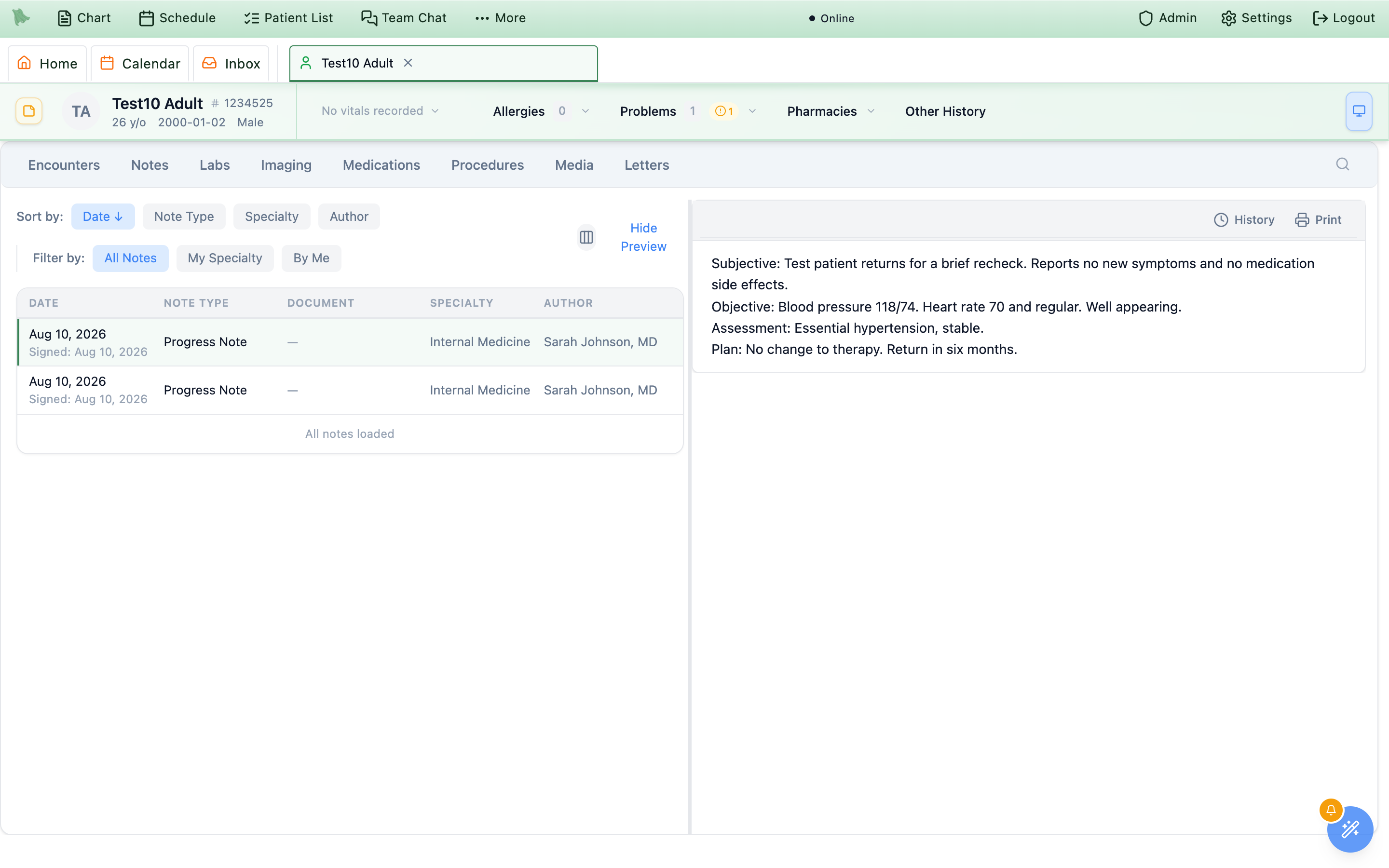
Task: Open Team Chat
Action: coord(404,18)
